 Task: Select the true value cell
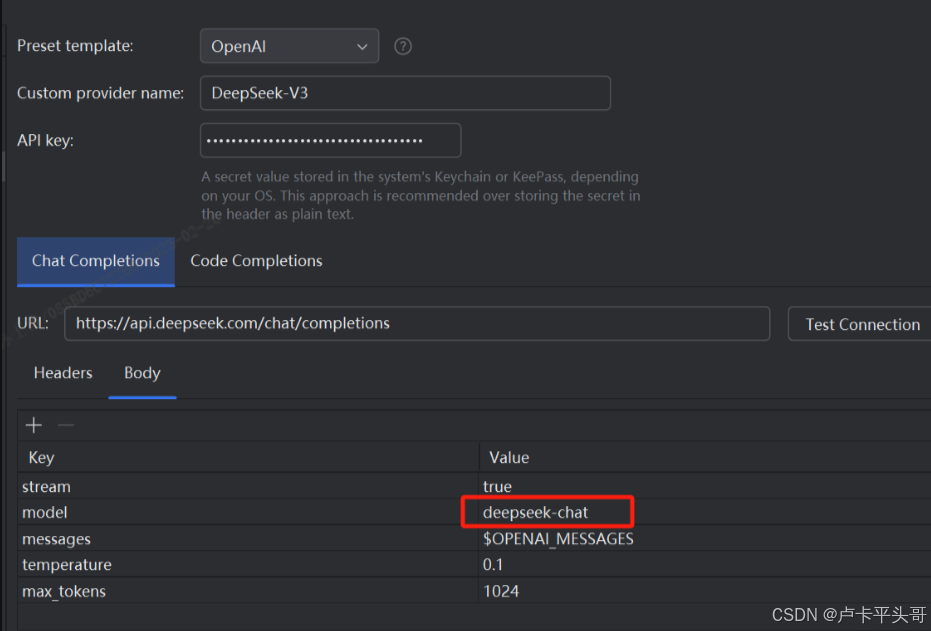[x=705, y=486]
